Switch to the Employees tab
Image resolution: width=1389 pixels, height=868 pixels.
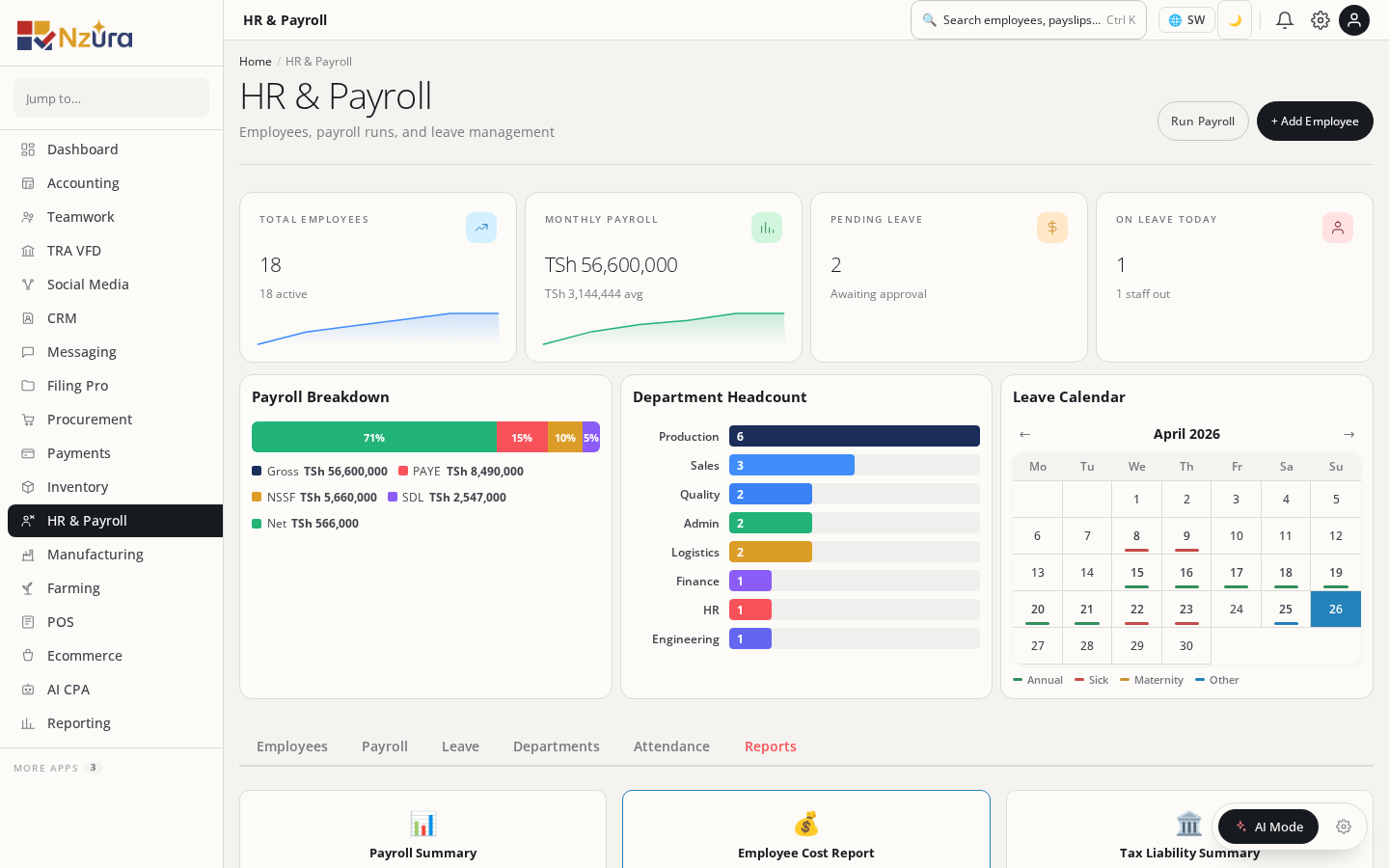[292, 746]
